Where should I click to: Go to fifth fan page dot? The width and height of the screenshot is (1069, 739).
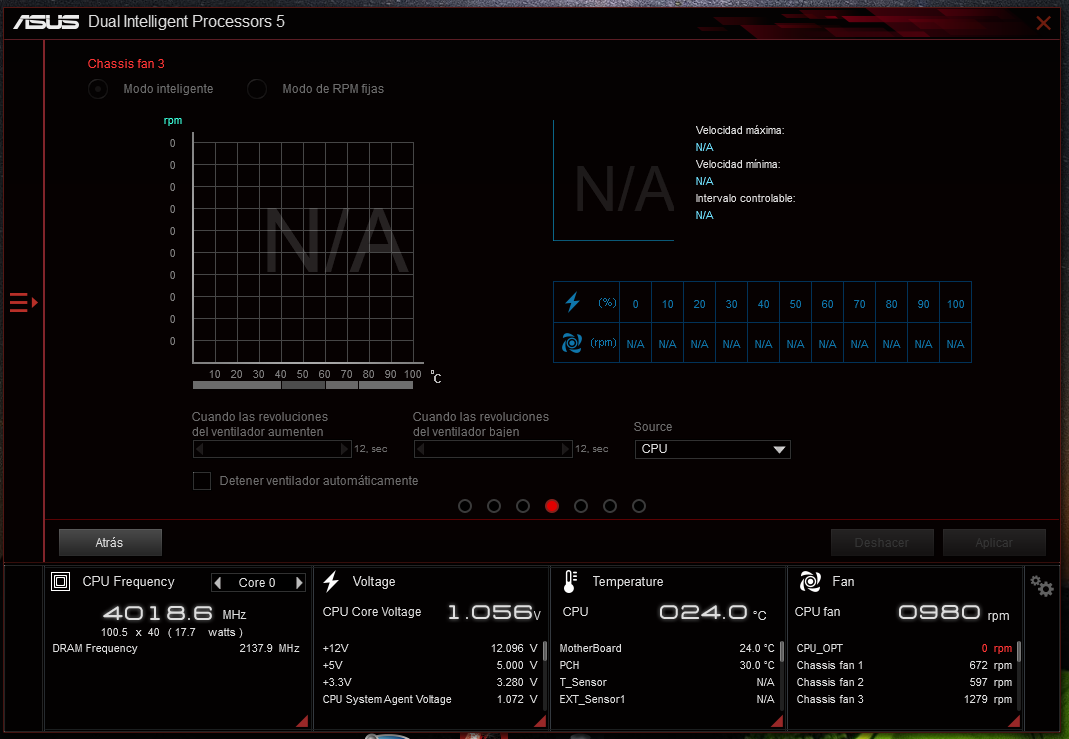[581, 506]
